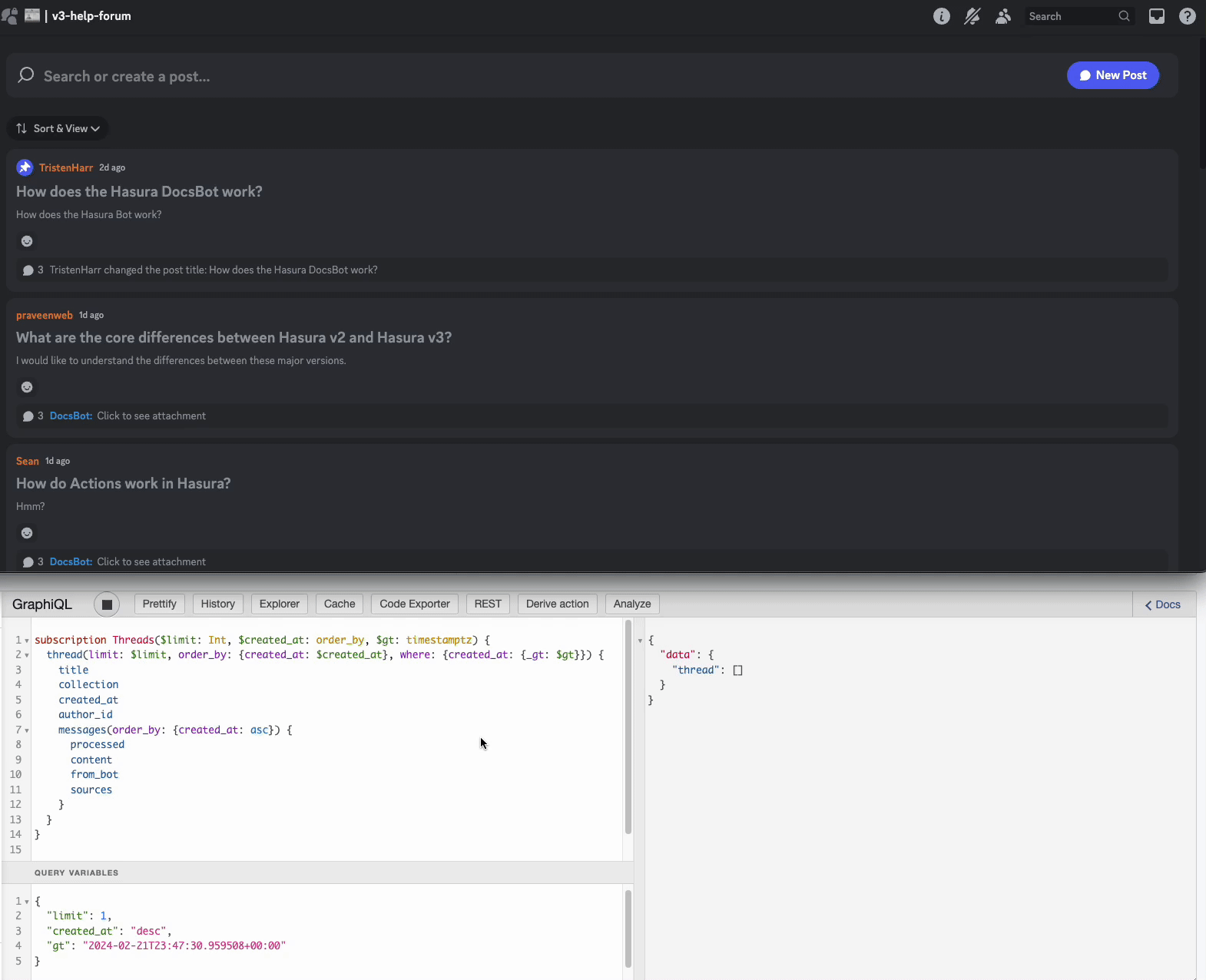Toggle notification settings bell icon
The image size is (1206, 980).
pyautogui.click(x=972, y=16)
